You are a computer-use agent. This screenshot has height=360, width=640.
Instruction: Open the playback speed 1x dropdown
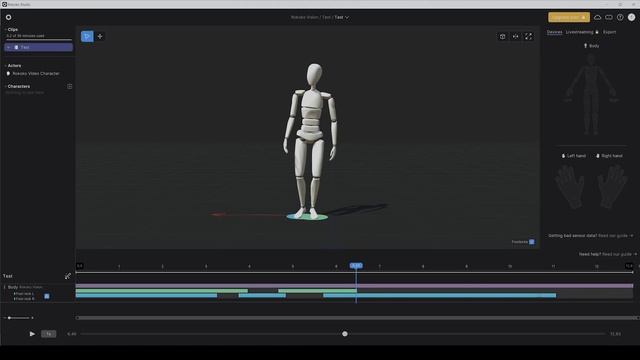click(49, 334)
